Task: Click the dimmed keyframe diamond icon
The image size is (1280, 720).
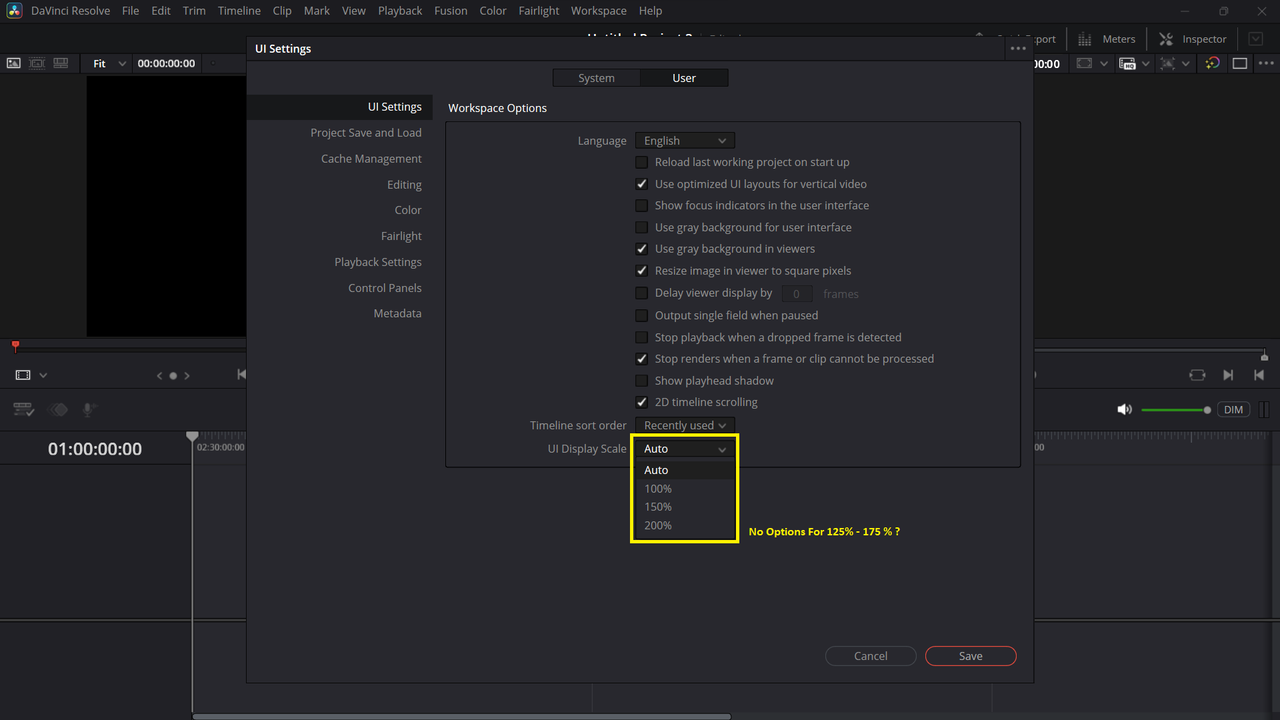Action: coord(59,410)
